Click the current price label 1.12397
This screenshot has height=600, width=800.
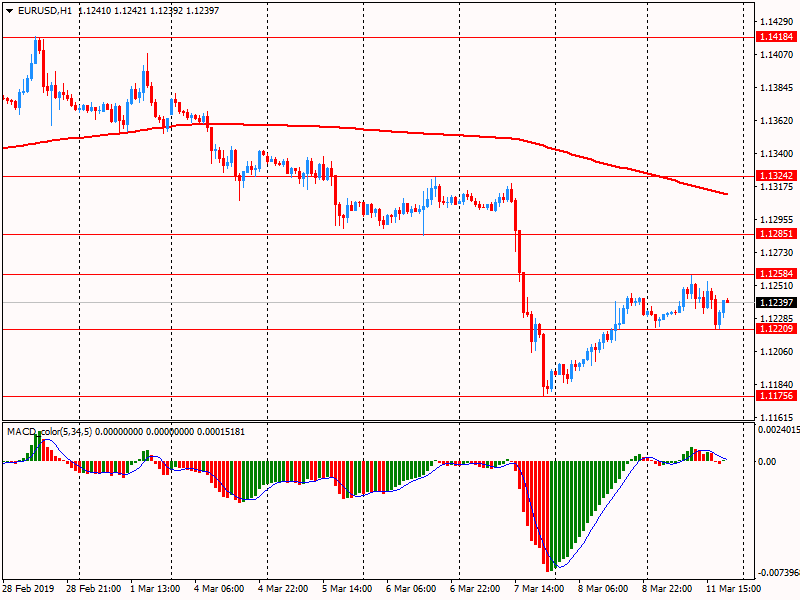coord(777,303)
